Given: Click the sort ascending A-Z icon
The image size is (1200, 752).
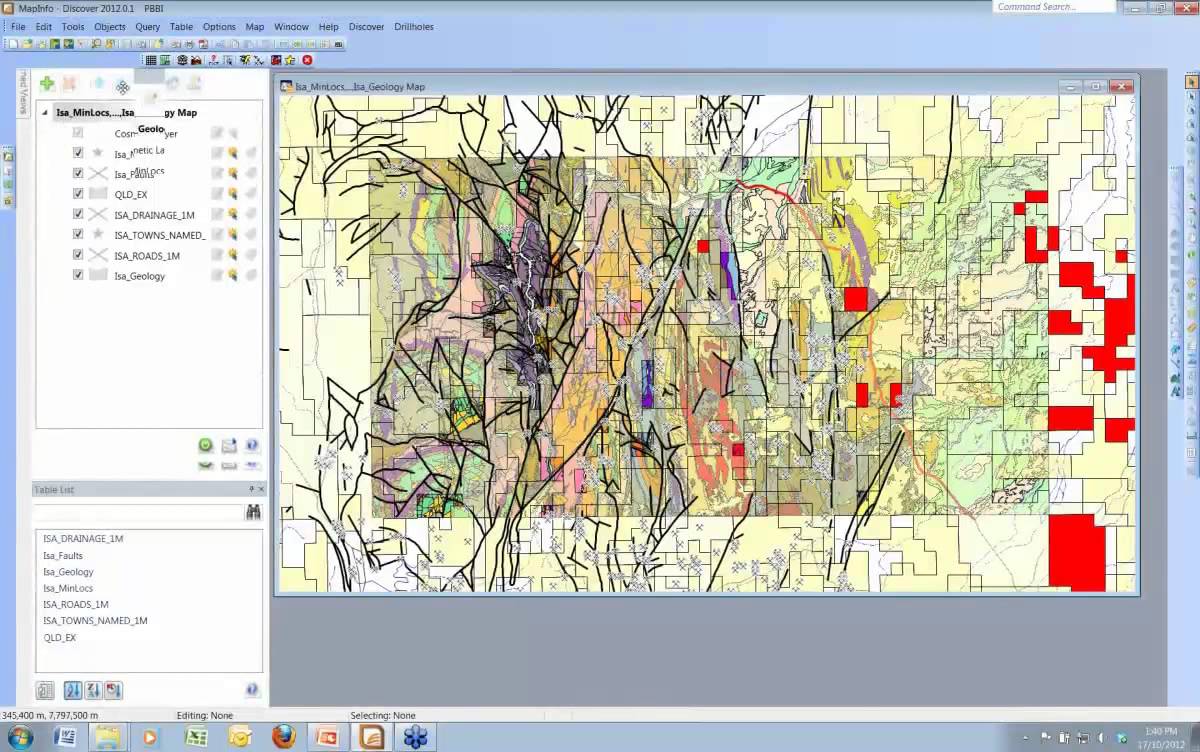Looking at the screenshot, I should tap(73, 690).
